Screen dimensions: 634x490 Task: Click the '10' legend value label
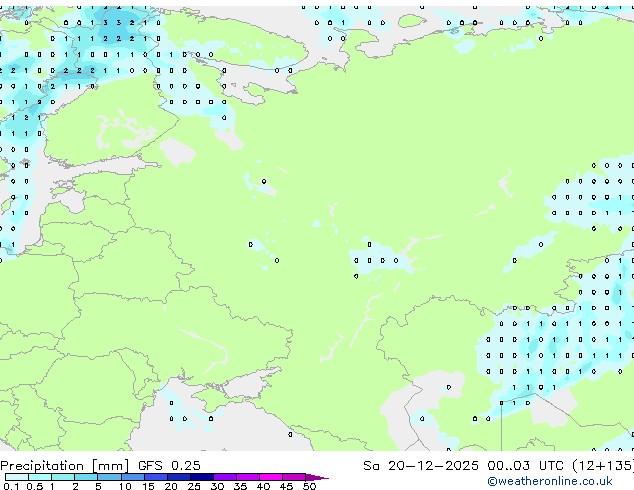pyautogui.click(x=125, y=486)
